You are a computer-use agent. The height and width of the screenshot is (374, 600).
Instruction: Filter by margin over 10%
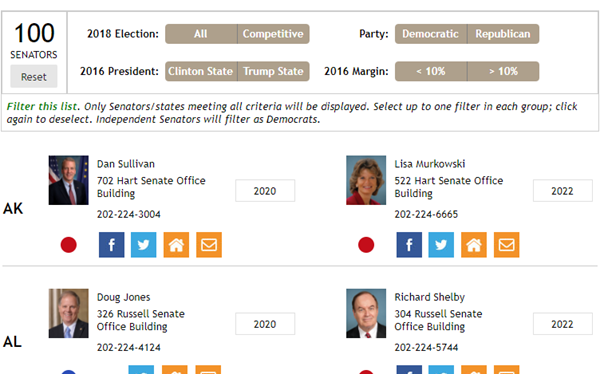pyautogui.click(x=503, y=71)
